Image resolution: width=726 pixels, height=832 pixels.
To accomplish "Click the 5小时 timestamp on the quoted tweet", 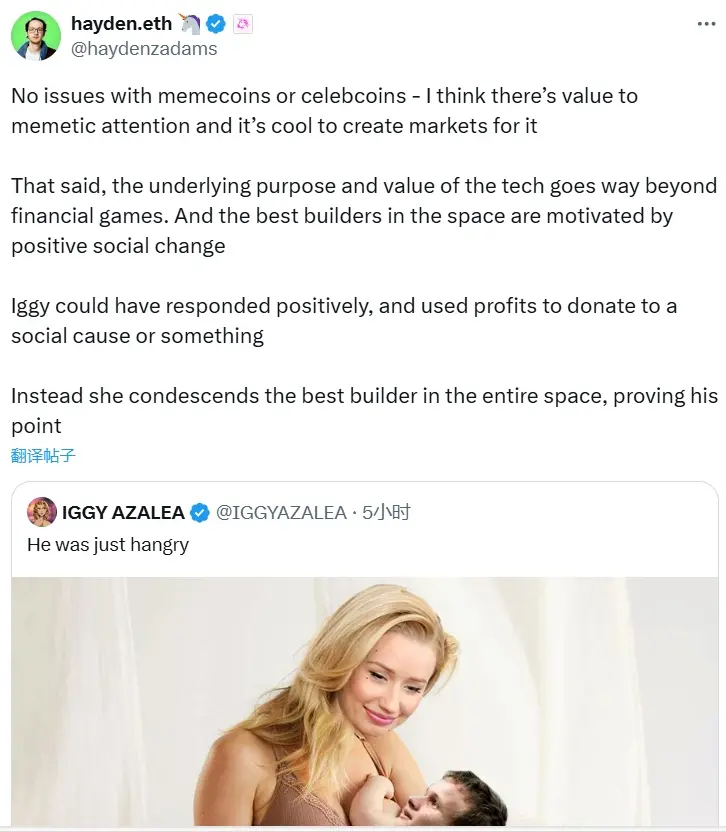I will (386, 513).
